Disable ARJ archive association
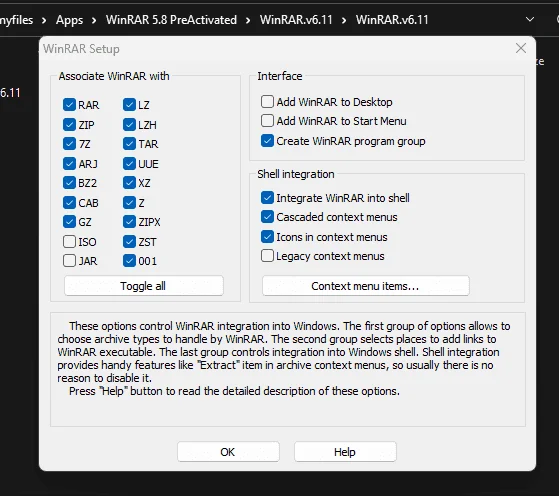This screenshot has height=496, width=559. [x=69, y=164]
